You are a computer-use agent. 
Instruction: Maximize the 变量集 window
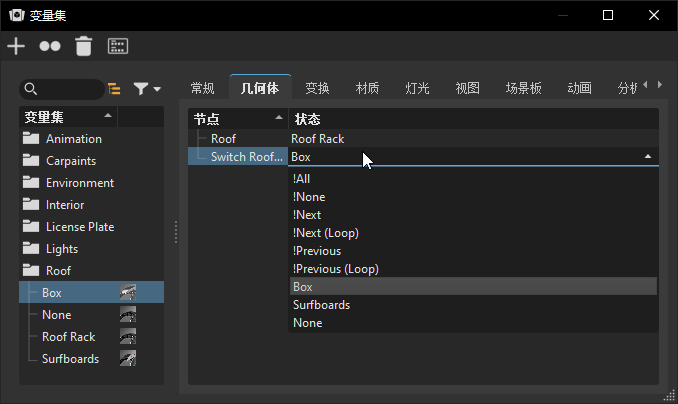point(608,16)
